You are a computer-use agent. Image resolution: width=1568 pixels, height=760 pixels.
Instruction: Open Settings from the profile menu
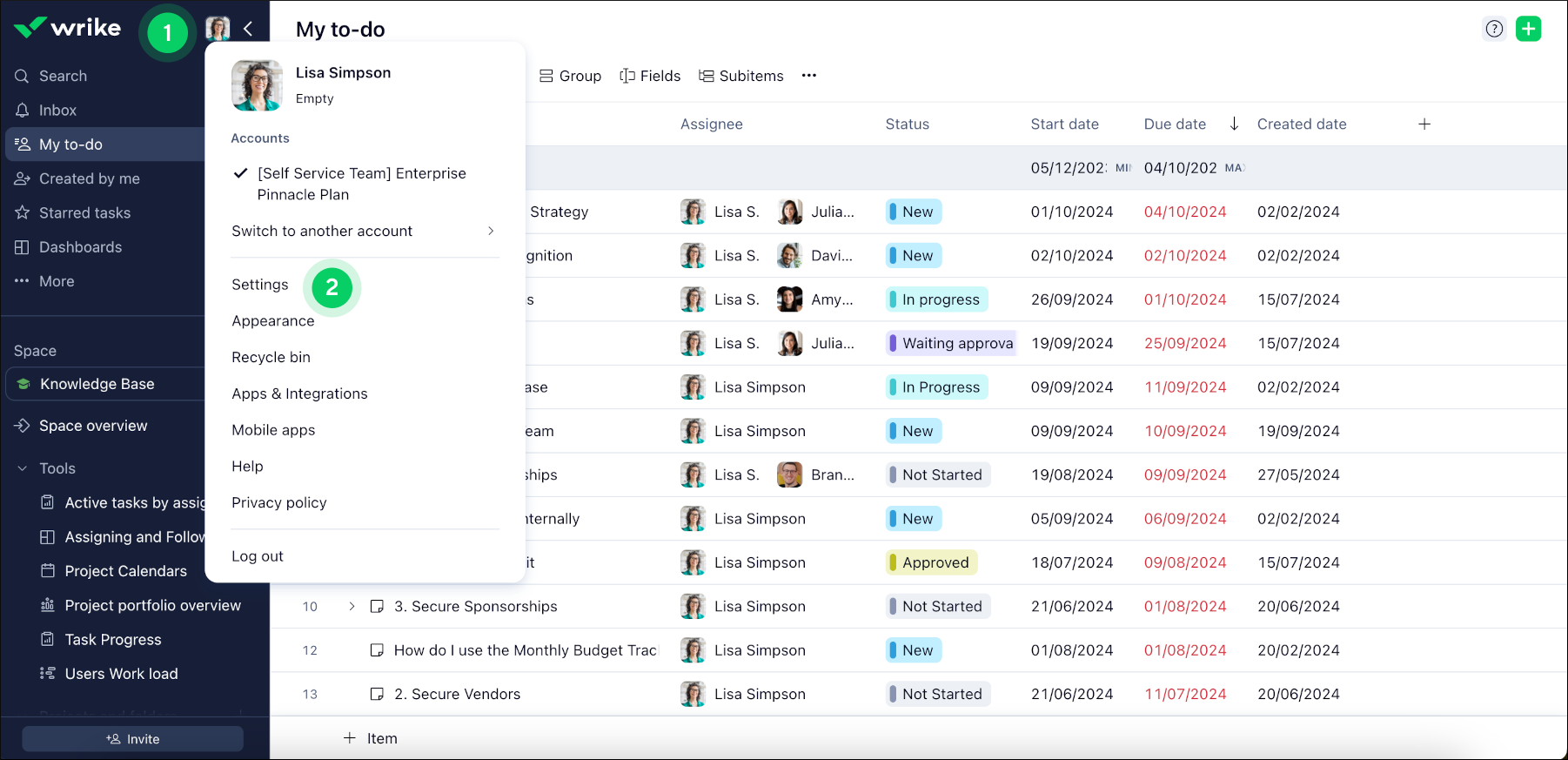tap(259, 285)
